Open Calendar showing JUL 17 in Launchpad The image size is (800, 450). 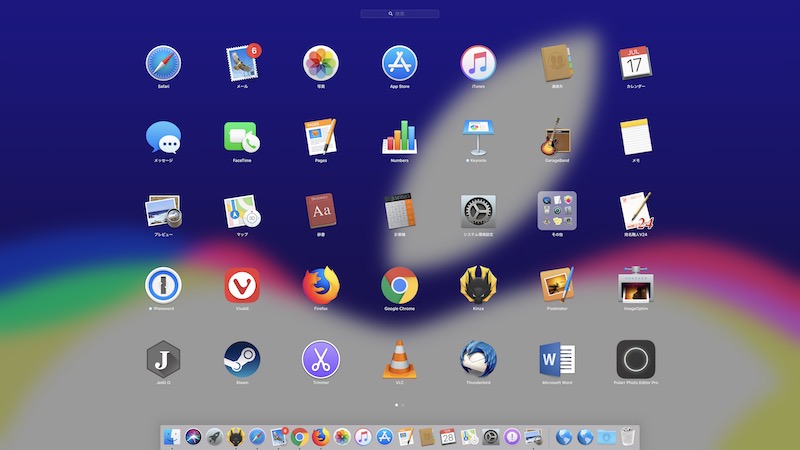click(635, 63)
